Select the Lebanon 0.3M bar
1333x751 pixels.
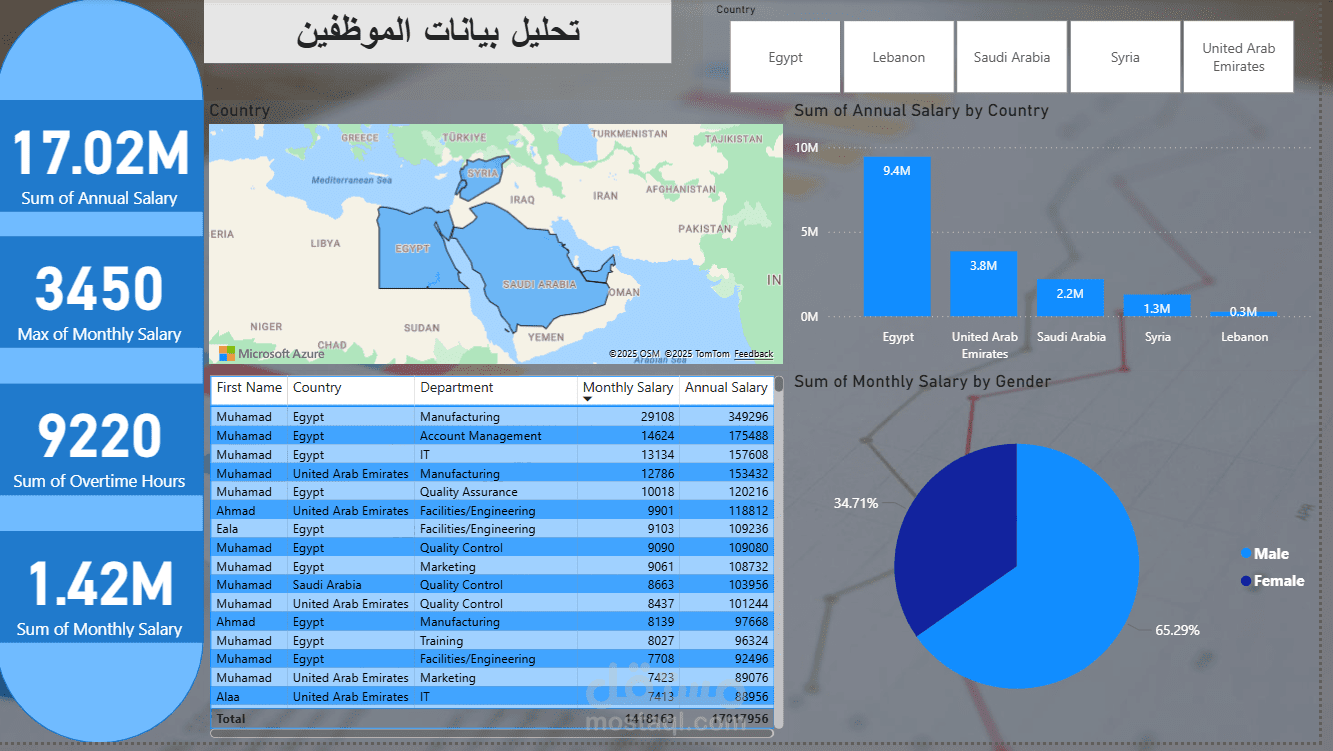(x=1244, y=314)
